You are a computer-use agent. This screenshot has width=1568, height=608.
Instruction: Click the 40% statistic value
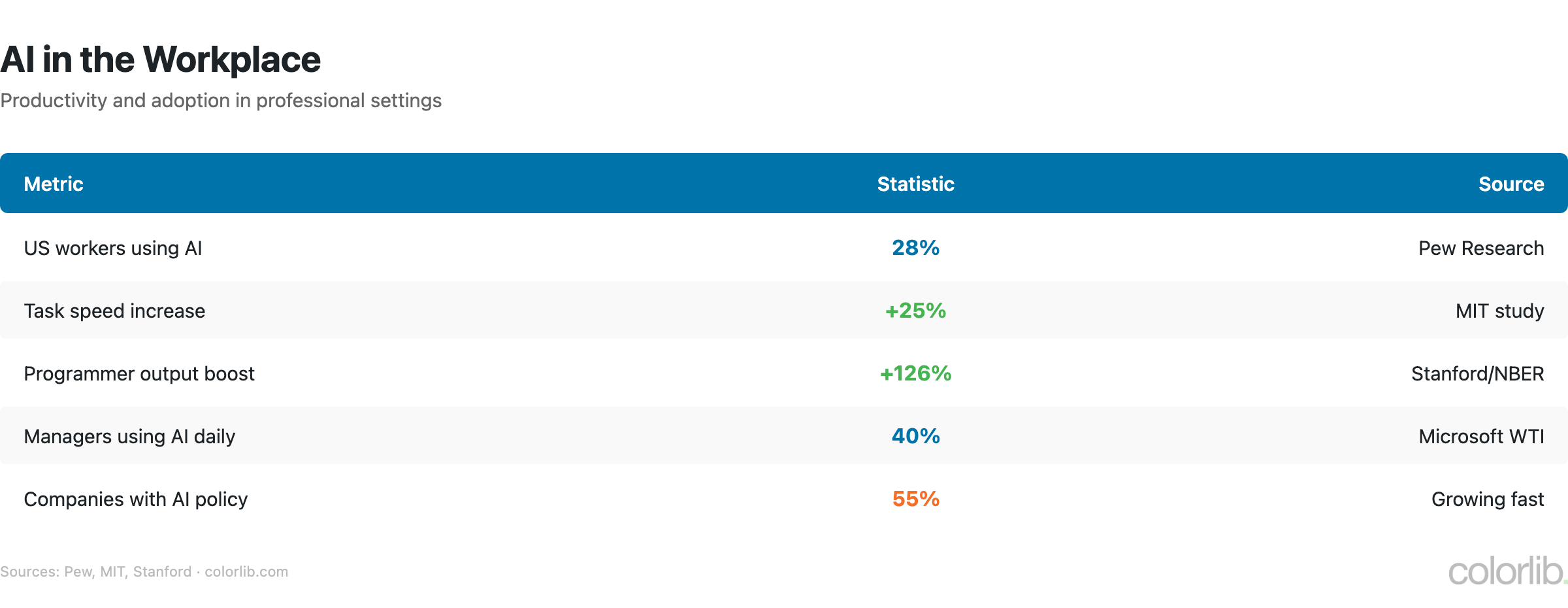point(915,436)
